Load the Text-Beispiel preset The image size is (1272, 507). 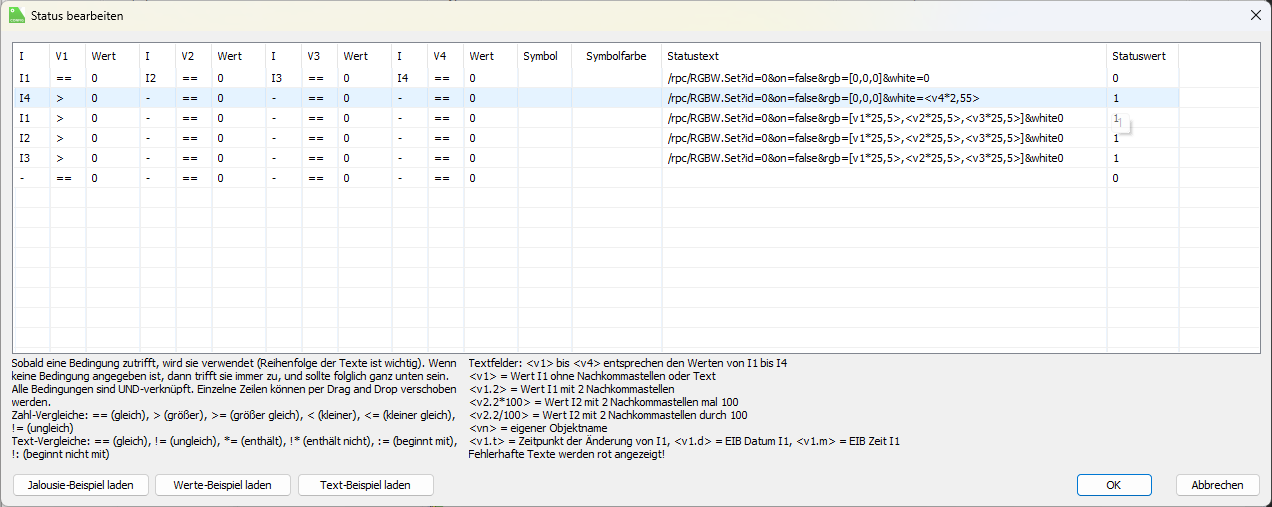(366, 485)
